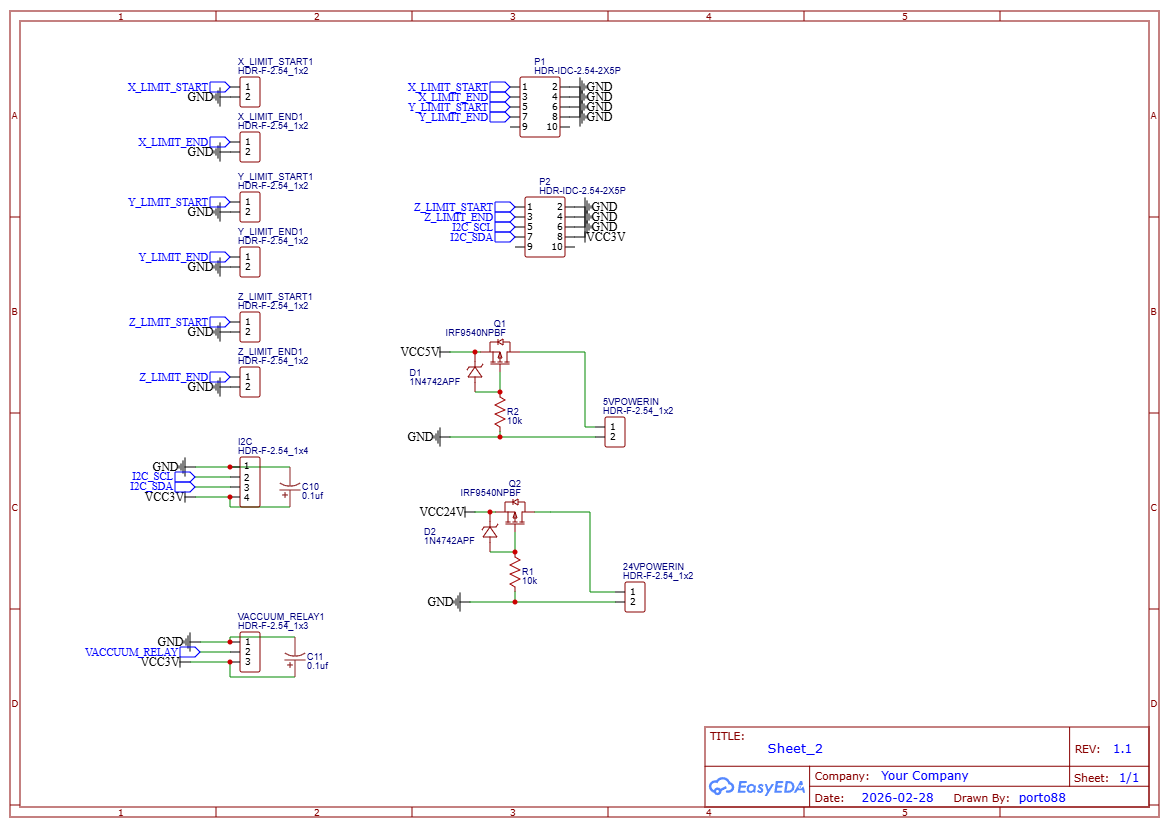Click the Y_LIMIT_START1 connector box
Screen dimensions: 1169x828
[x=250, y=207]
